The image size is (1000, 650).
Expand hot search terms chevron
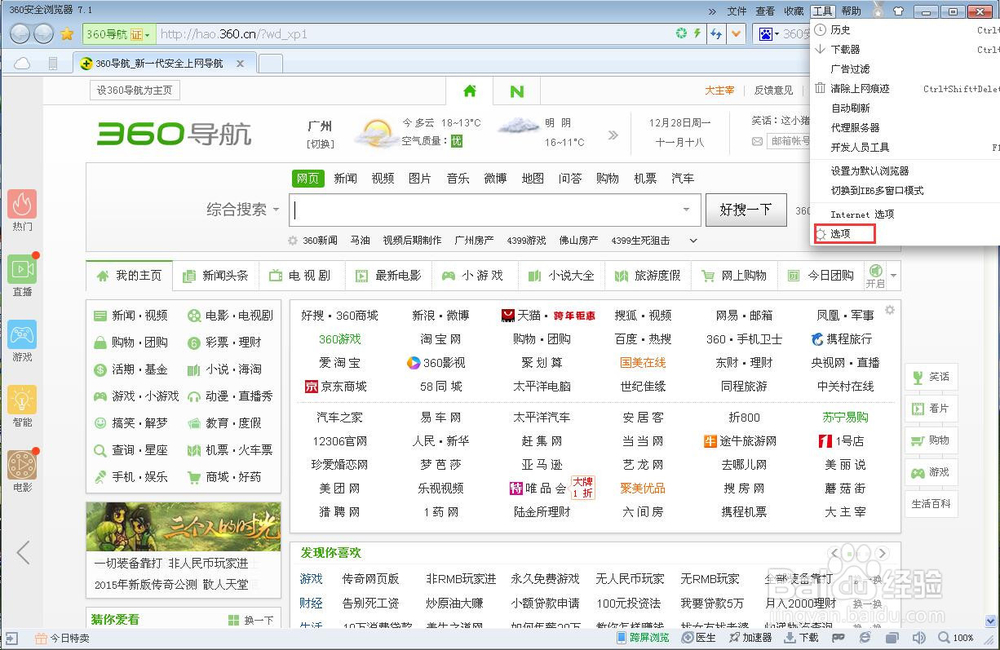pyautogui.click(x=693, y=240)
